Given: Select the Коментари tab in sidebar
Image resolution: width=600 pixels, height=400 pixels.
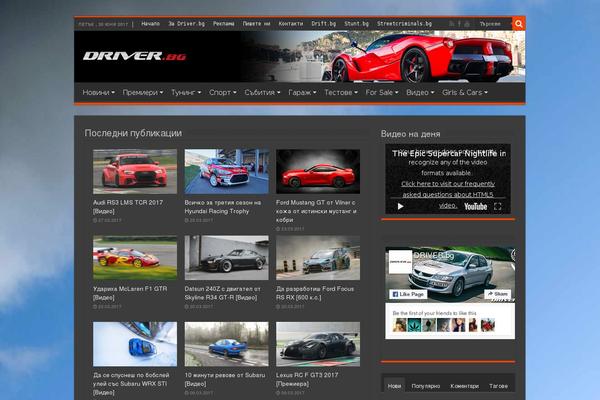Looking at the screenshot, I should click(464, 386).
